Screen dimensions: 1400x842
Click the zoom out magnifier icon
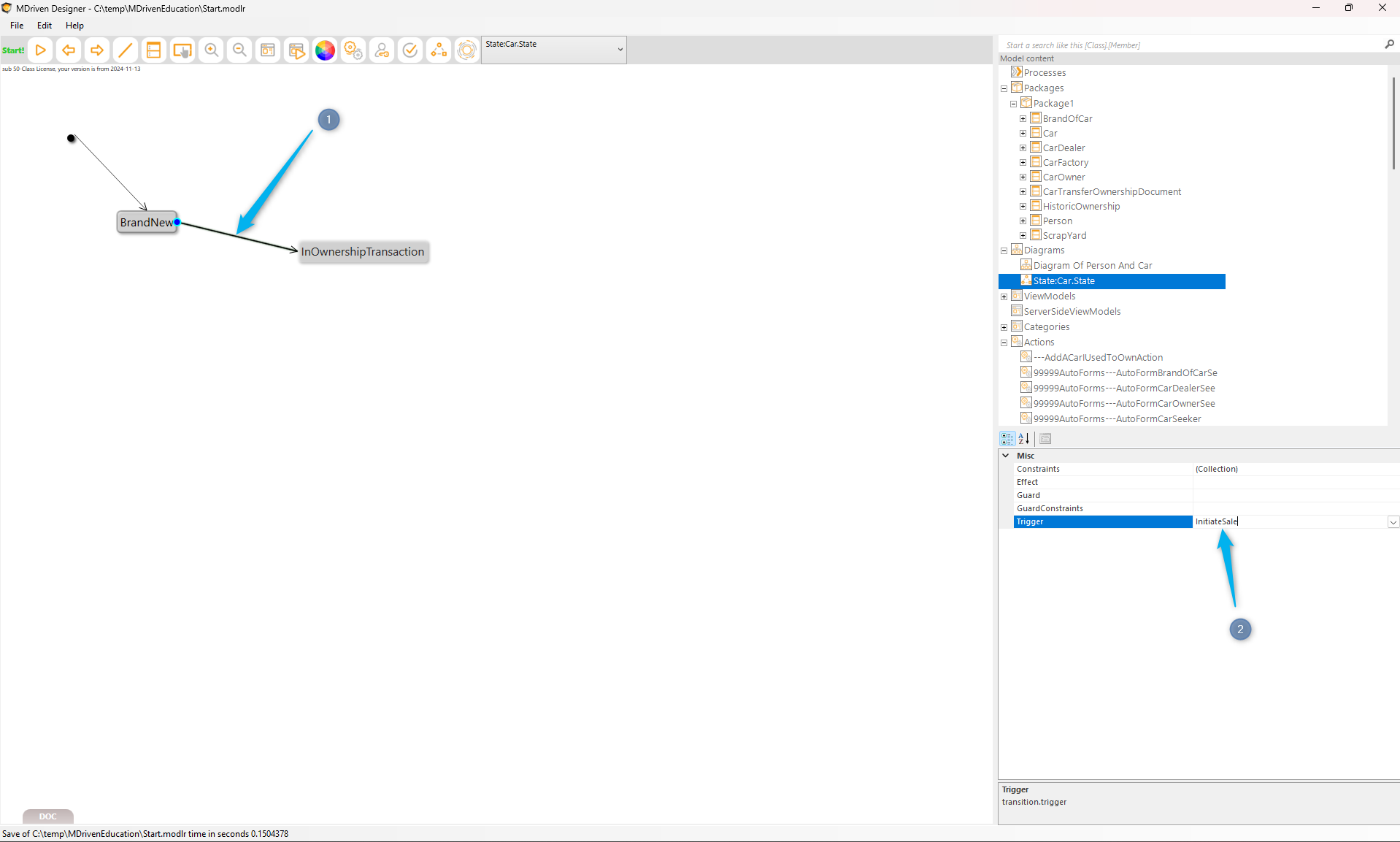tap(239, 50)
